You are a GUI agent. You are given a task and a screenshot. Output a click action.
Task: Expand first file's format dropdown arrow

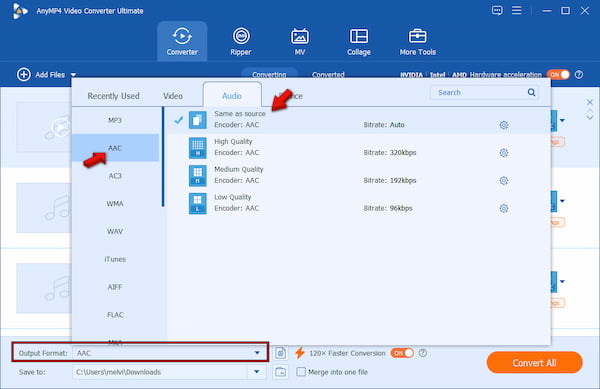click(x=562, y=120)
